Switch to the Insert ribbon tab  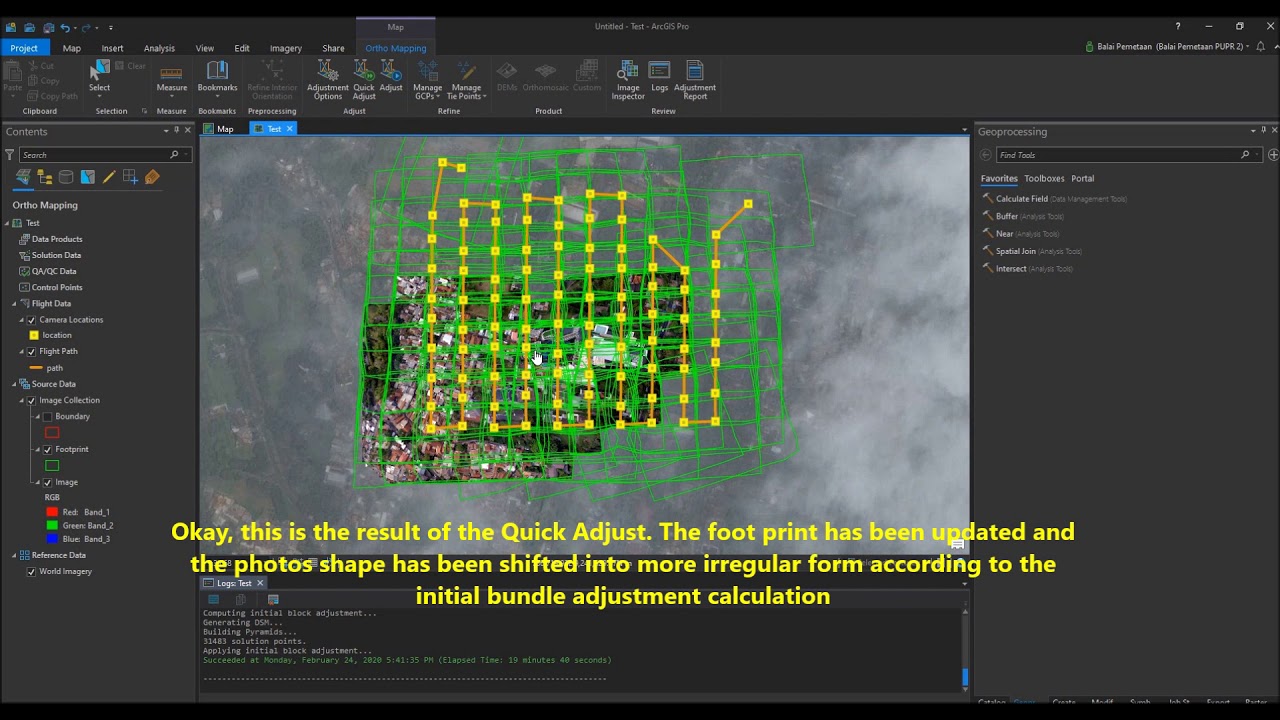[112, 48]
